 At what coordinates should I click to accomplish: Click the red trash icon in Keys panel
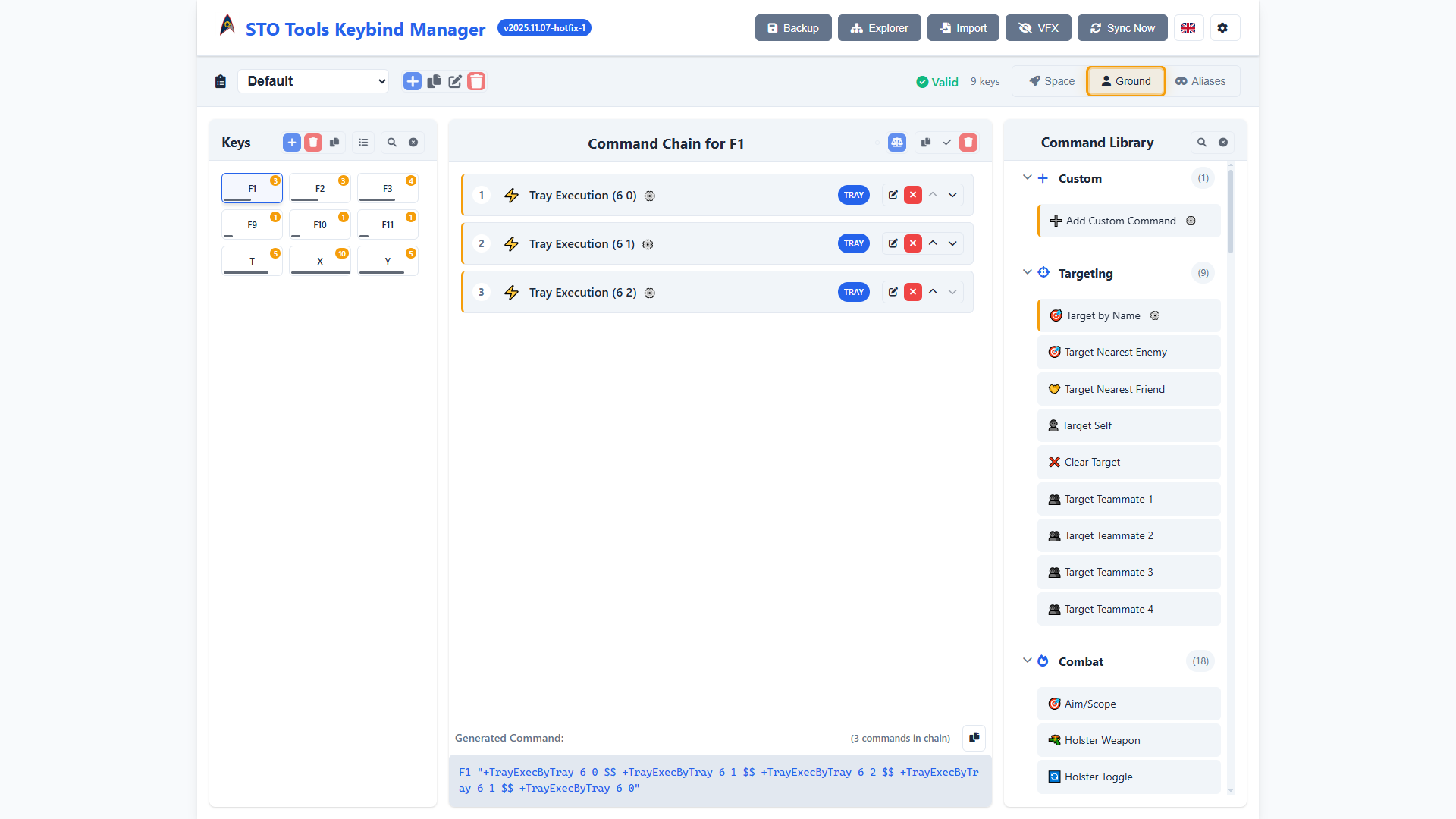point(313,142)
